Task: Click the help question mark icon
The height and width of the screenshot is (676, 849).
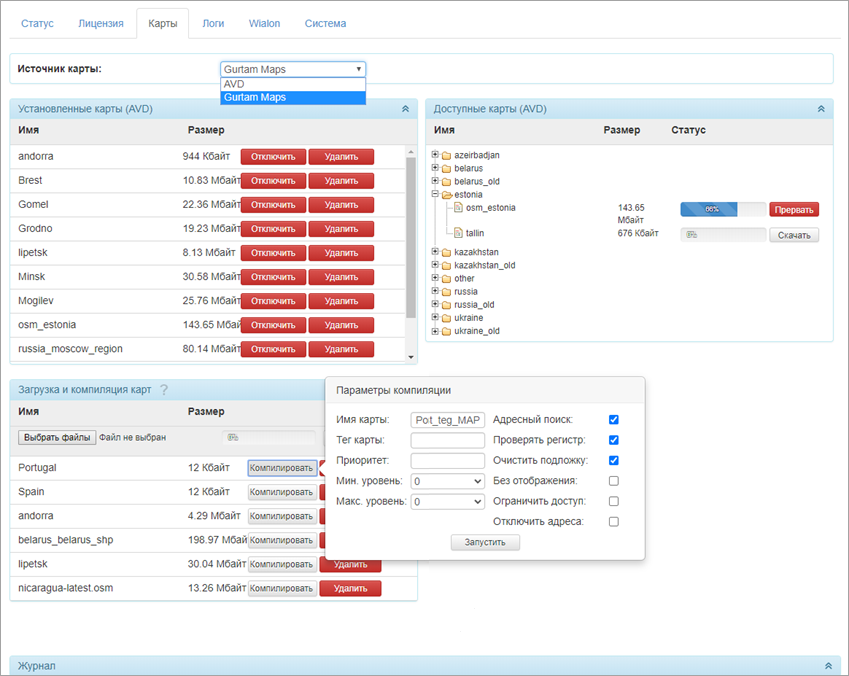Action: coord(164,390)
